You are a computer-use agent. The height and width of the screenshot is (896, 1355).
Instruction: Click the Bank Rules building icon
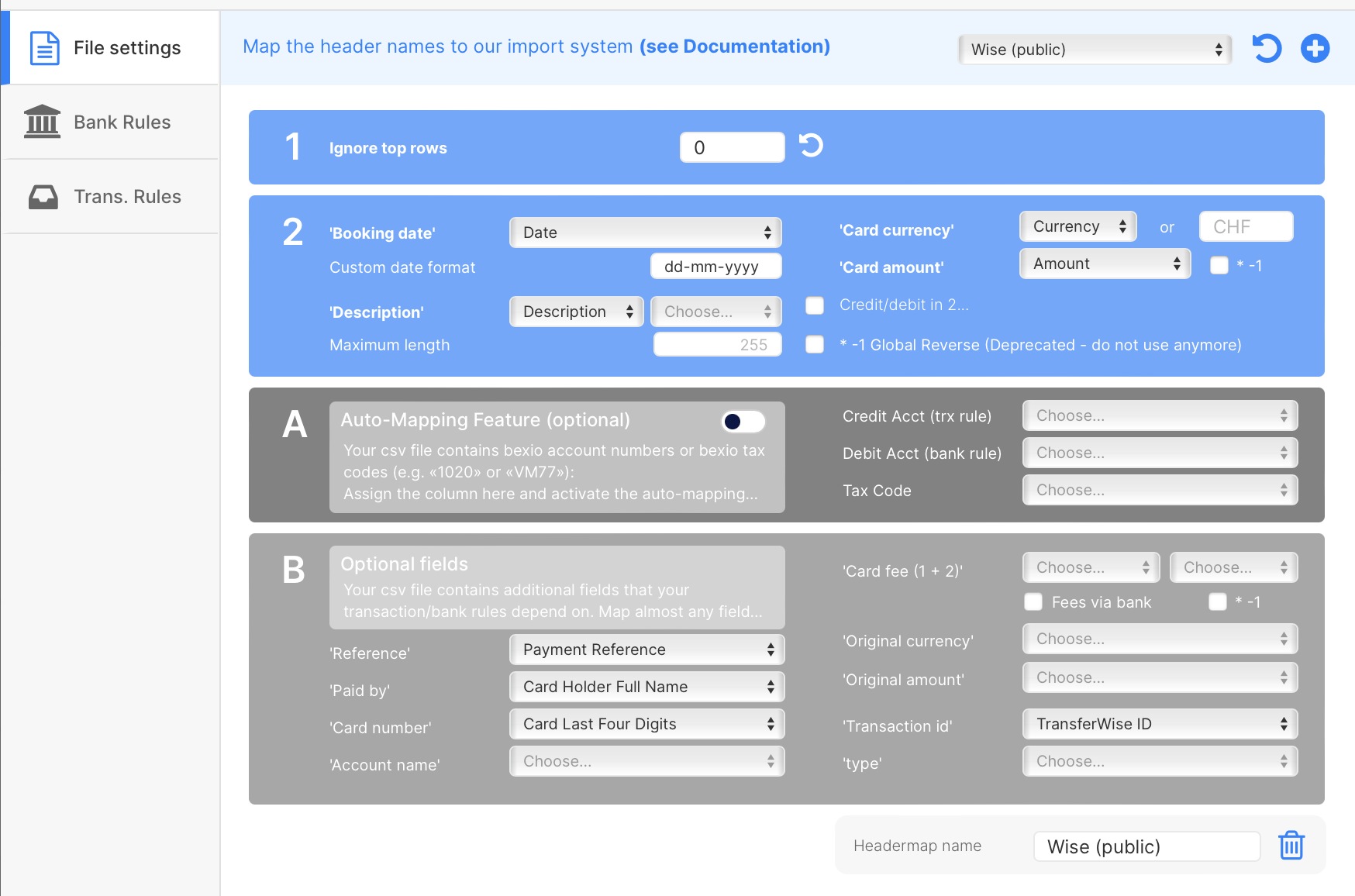click(42, 122)
